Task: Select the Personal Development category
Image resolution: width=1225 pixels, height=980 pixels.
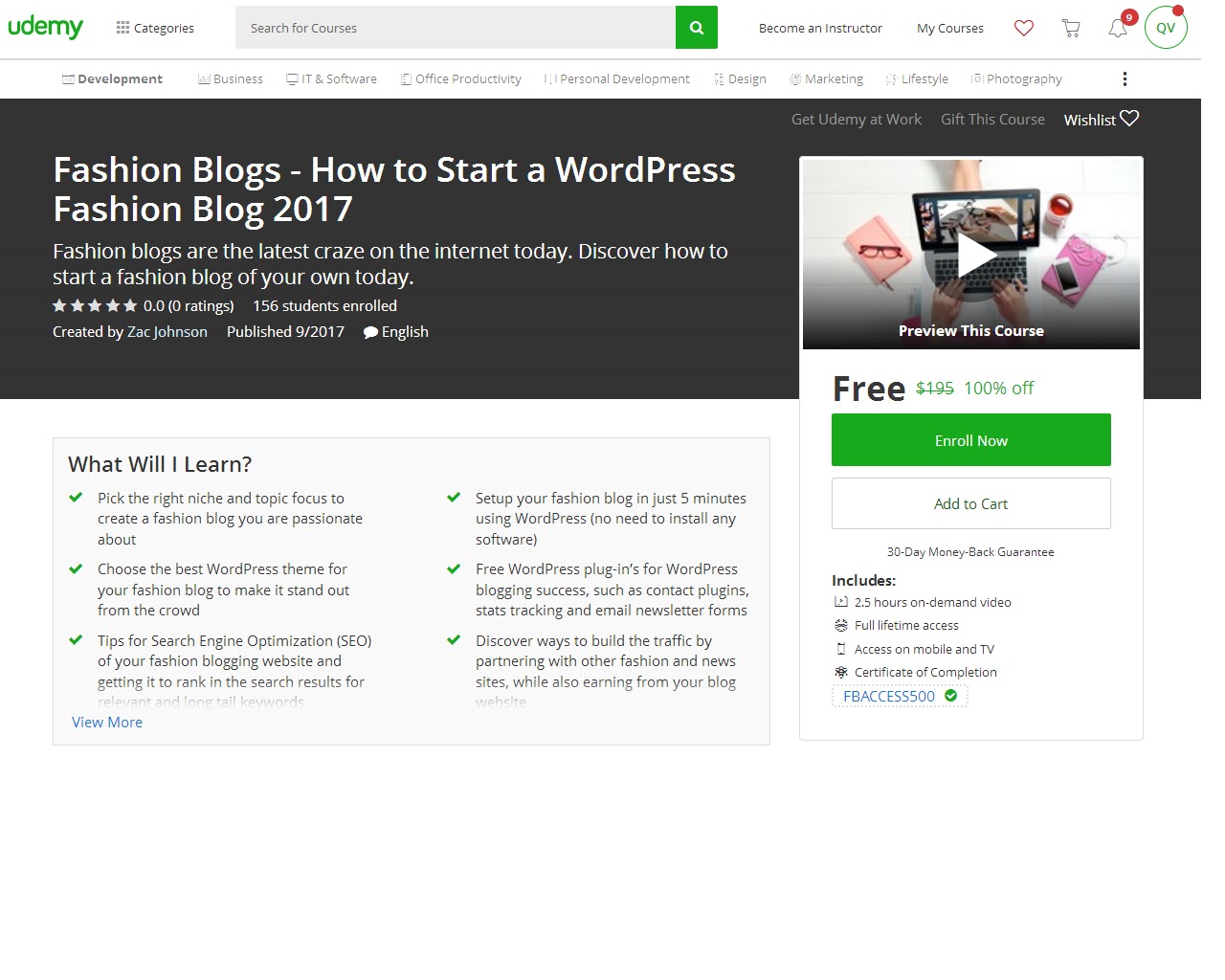Action: point(616,78)
